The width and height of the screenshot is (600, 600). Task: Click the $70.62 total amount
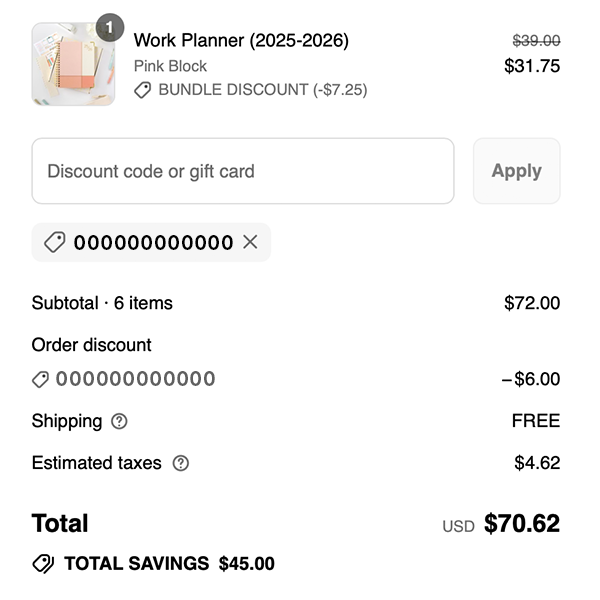(x=521, y=524)
